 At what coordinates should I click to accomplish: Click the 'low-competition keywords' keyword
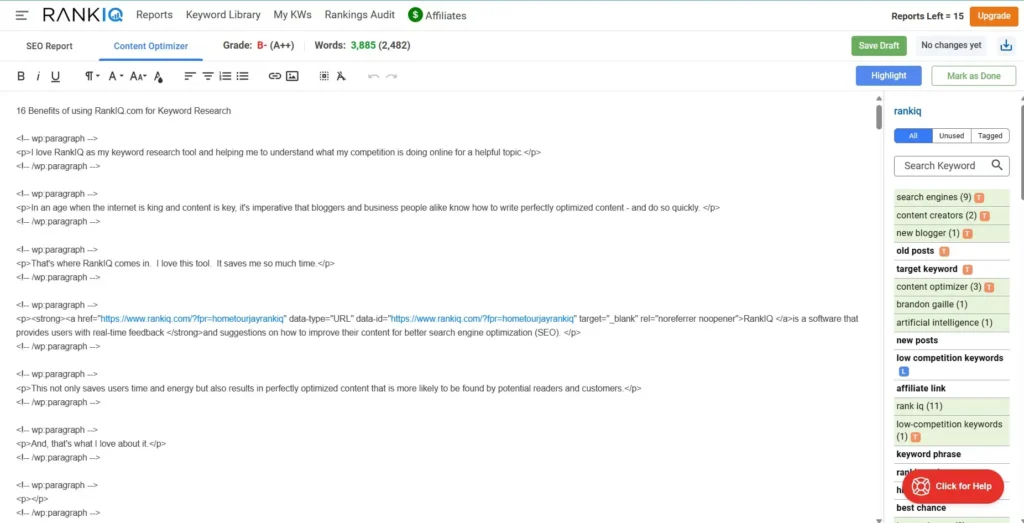(952, 430)
